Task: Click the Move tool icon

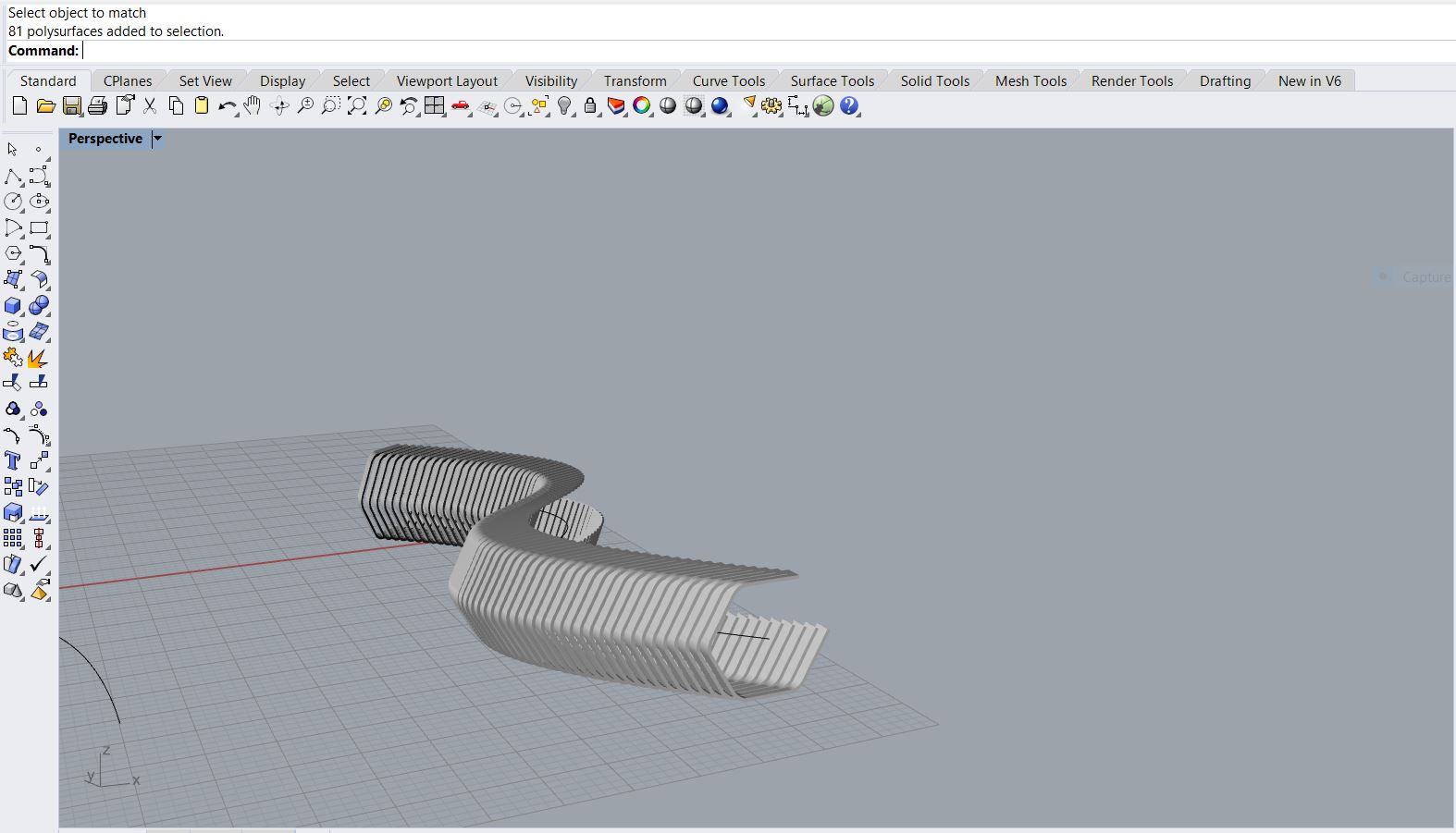Action: point(39,460)
